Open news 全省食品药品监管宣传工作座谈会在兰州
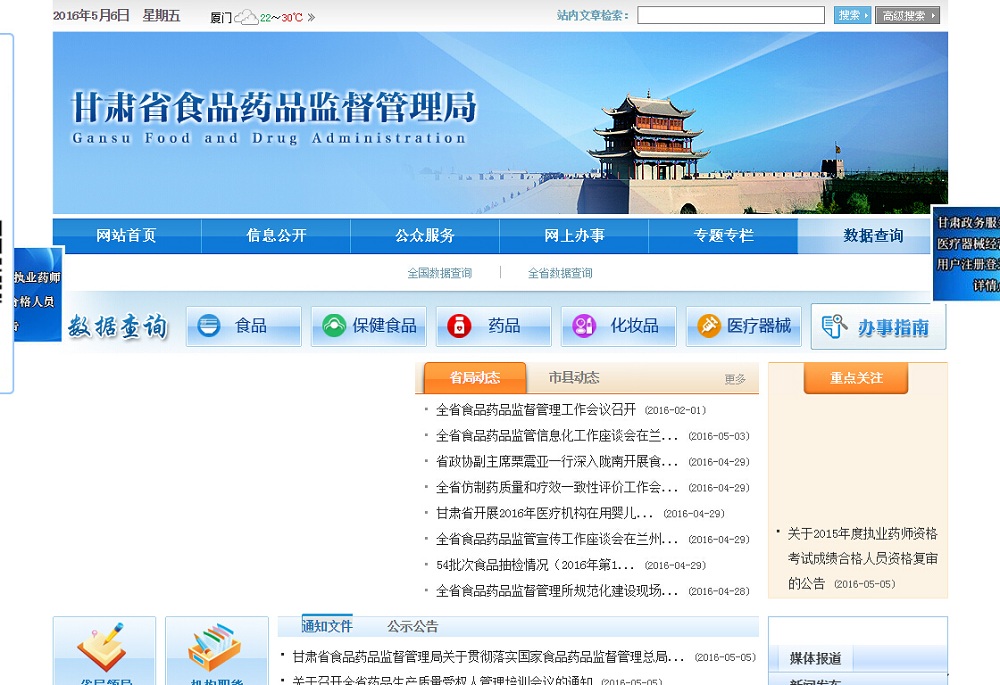 pos(556,539)
